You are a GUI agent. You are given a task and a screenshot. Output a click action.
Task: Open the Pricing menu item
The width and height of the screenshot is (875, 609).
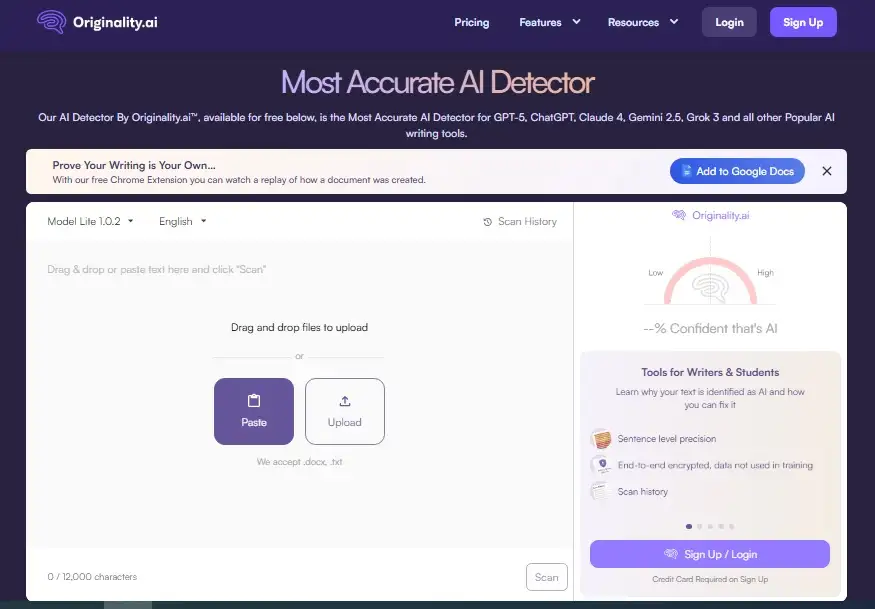(471, 21)
